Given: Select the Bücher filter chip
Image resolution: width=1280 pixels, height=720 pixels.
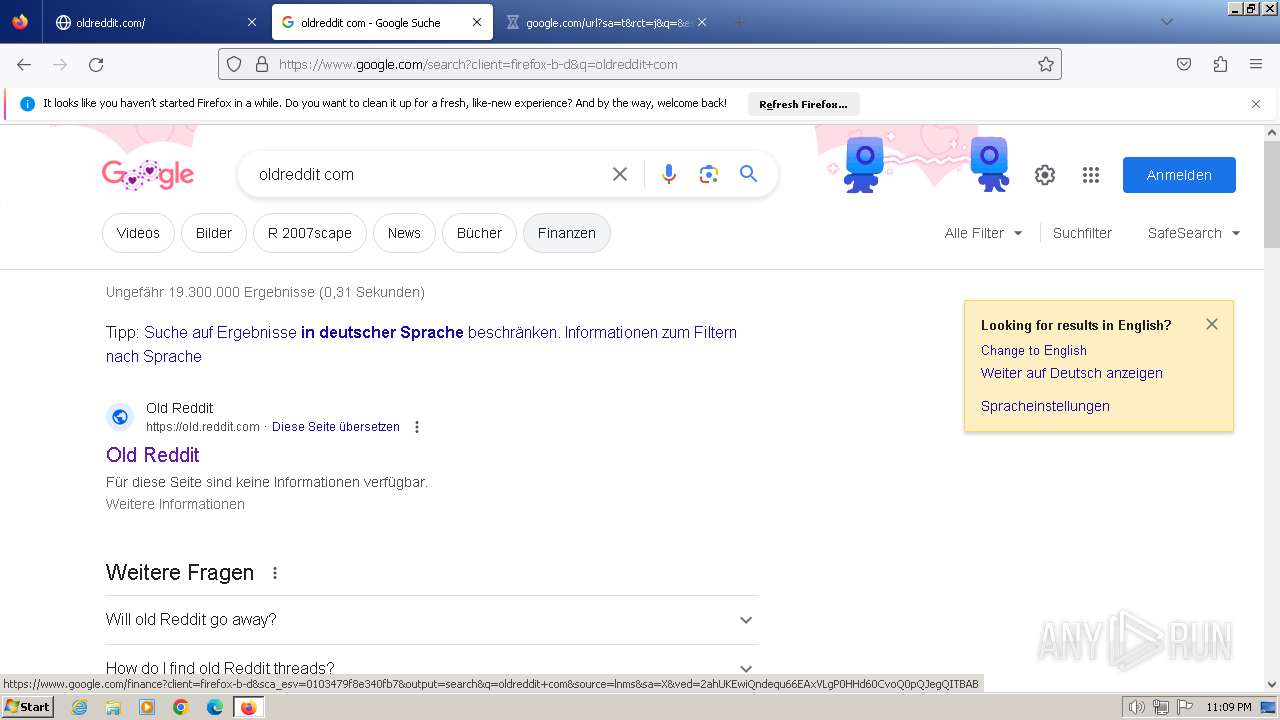Looking at the screenshot, I should tap(479, 233).
